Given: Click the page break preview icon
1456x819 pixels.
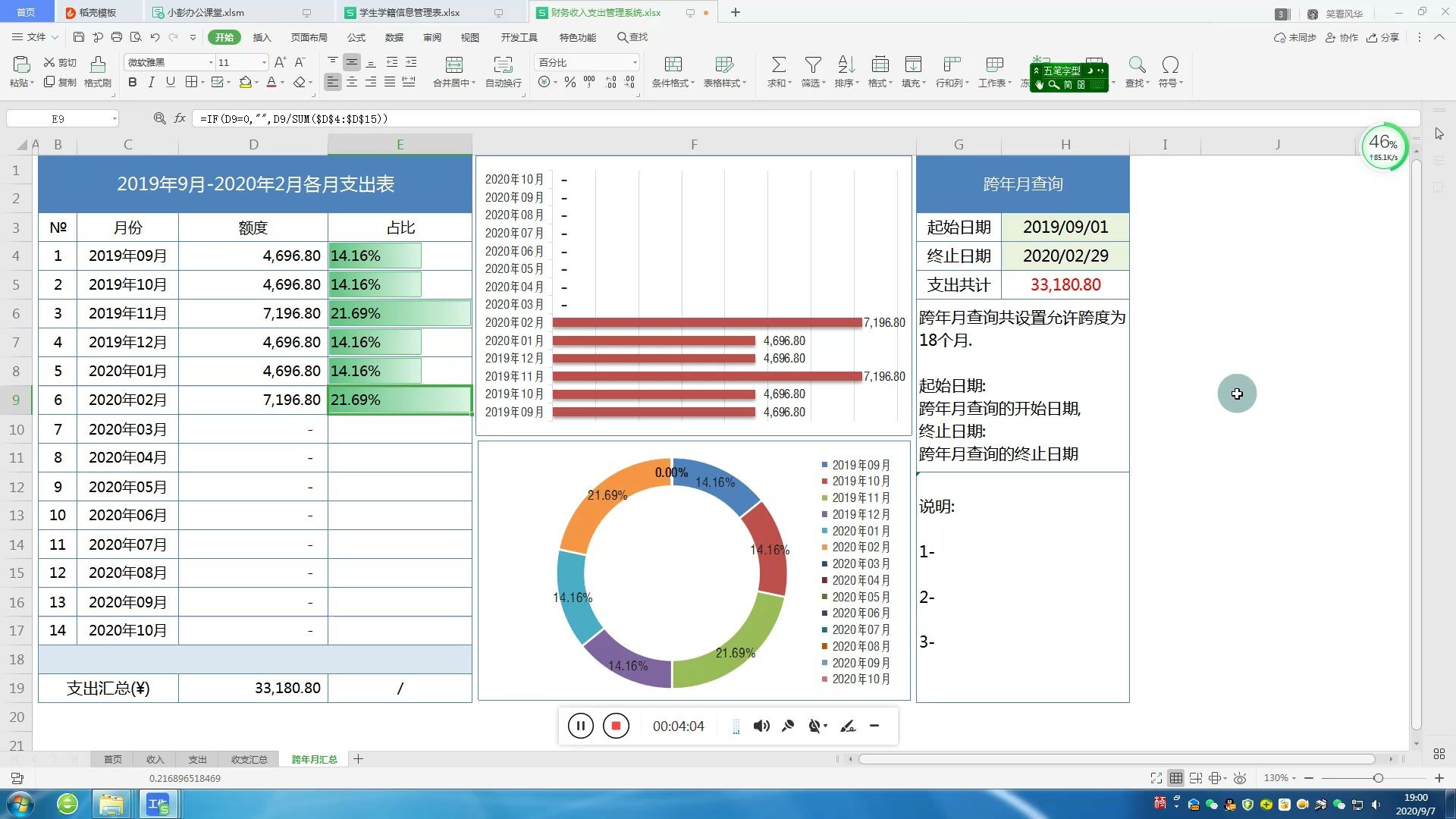Looking at the screenshot, I should (x=1196, y=778).
